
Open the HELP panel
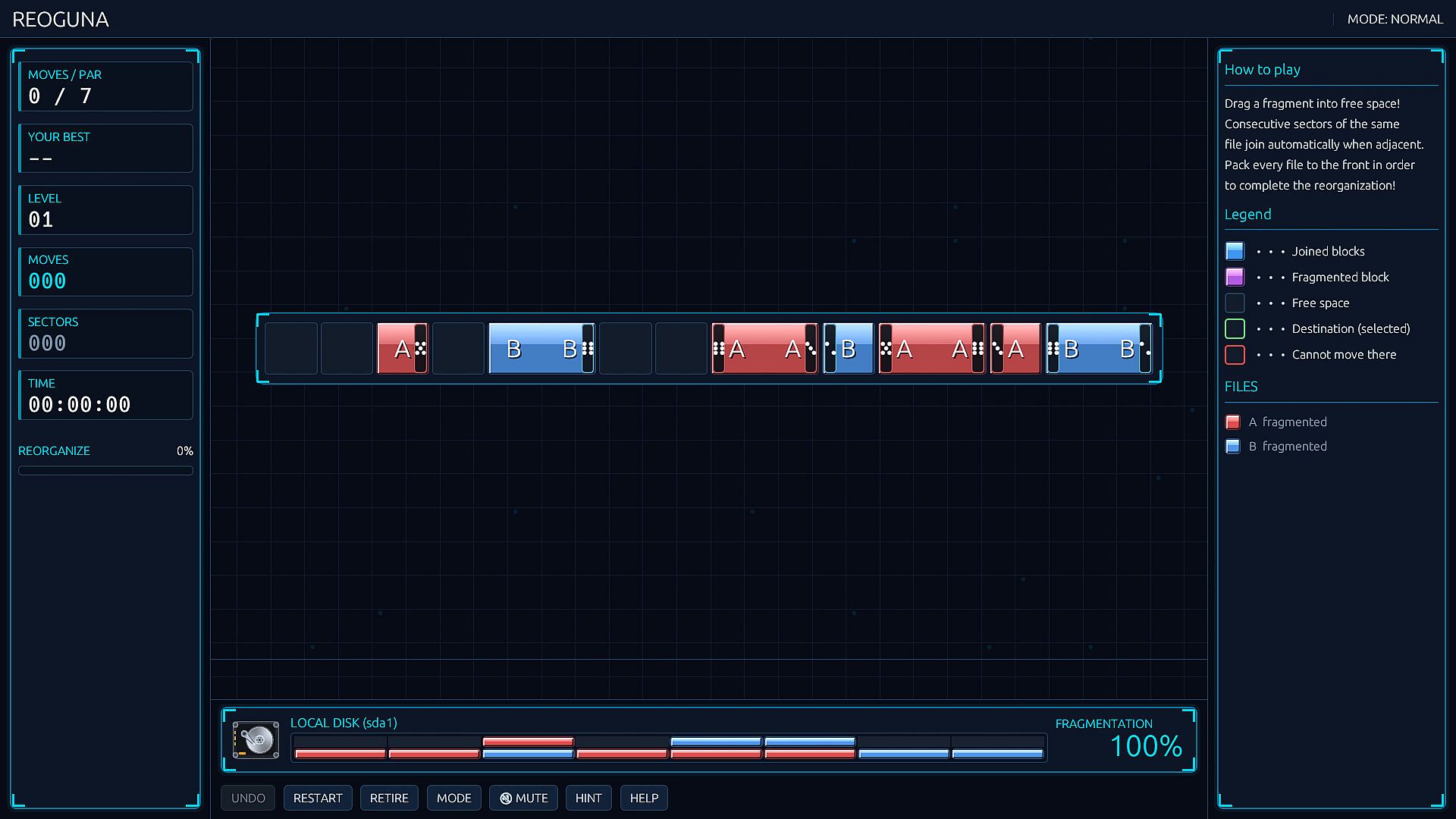click(644, 799)
